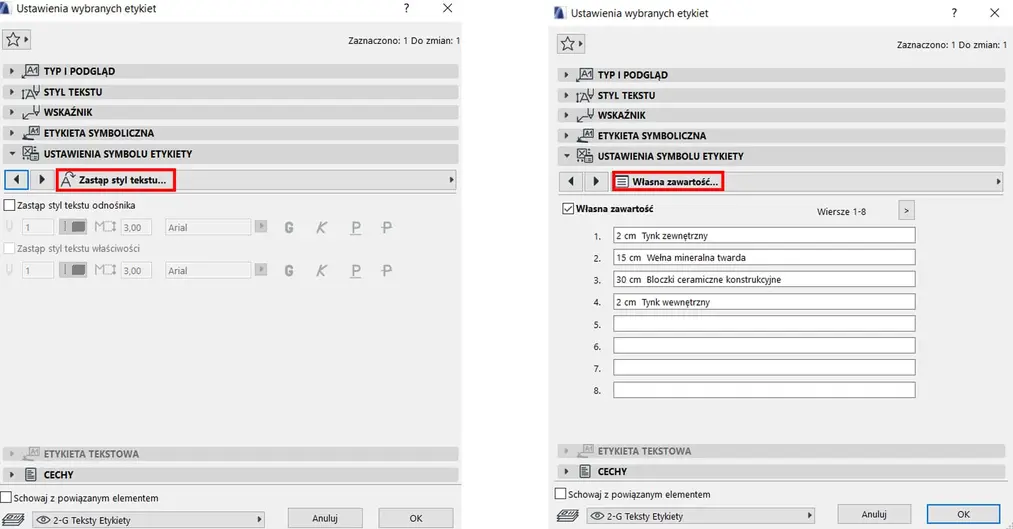Screen dimensions: 1013x529
Task: Edit row 1 field with Tynk zewnętrzny
Action: 764,236
